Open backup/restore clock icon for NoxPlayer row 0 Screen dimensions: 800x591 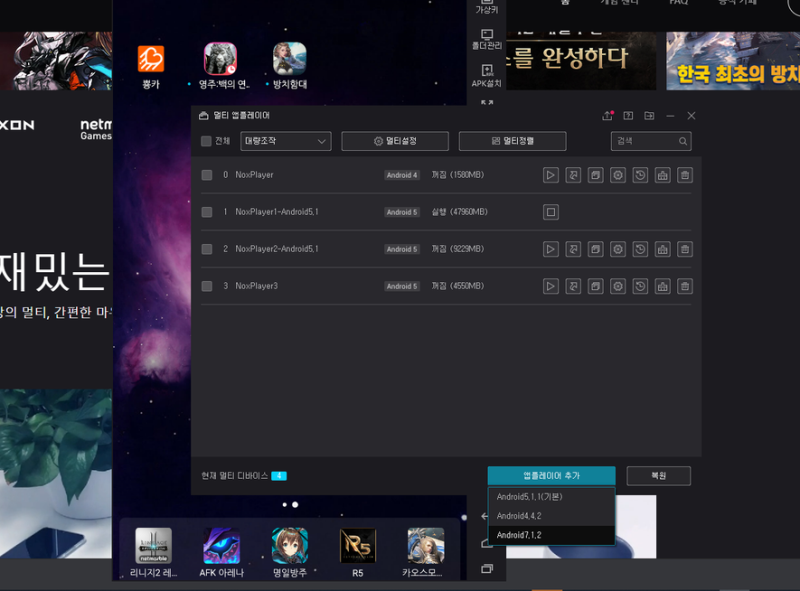tap(640, 175)
